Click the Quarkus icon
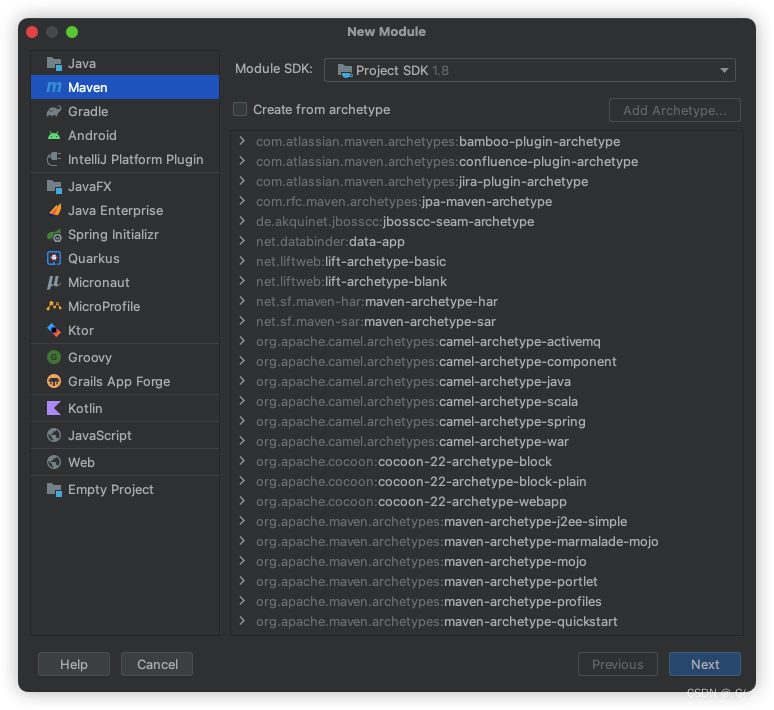 54,258
